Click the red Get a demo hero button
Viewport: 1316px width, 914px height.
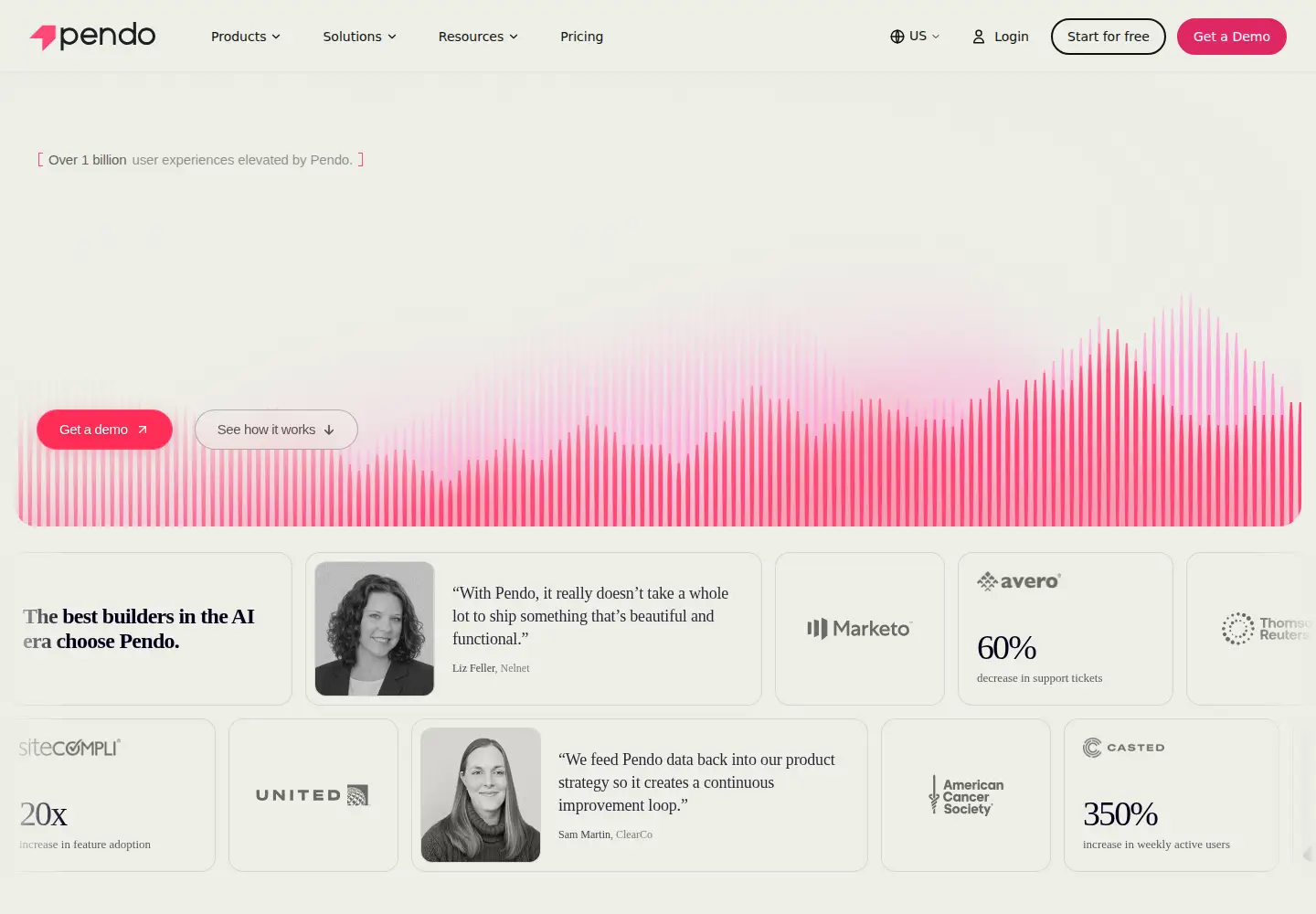pos(104,430)
